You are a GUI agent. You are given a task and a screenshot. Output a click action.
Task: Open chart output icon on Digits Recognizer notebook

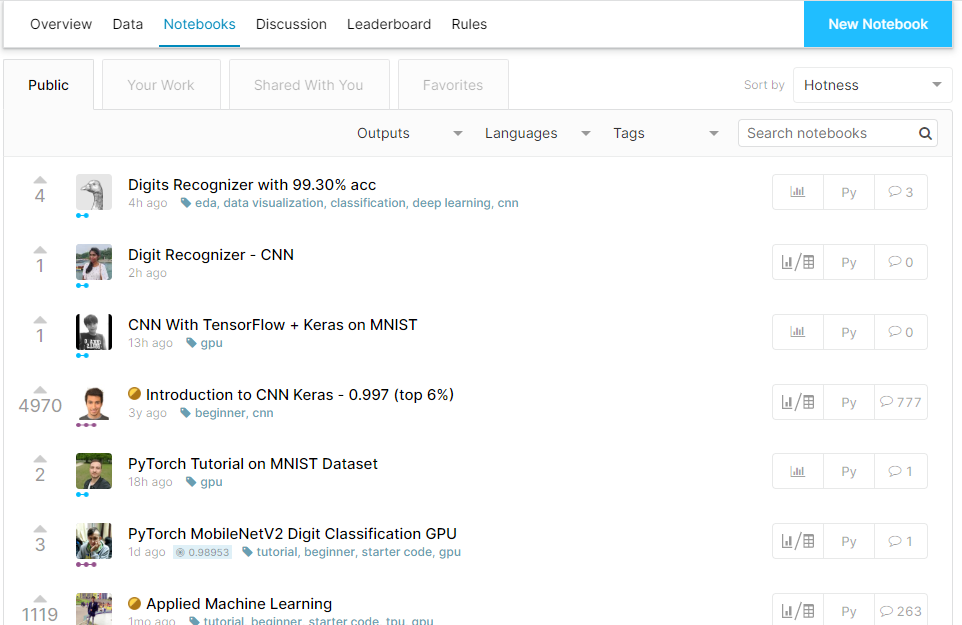point(797,191)
